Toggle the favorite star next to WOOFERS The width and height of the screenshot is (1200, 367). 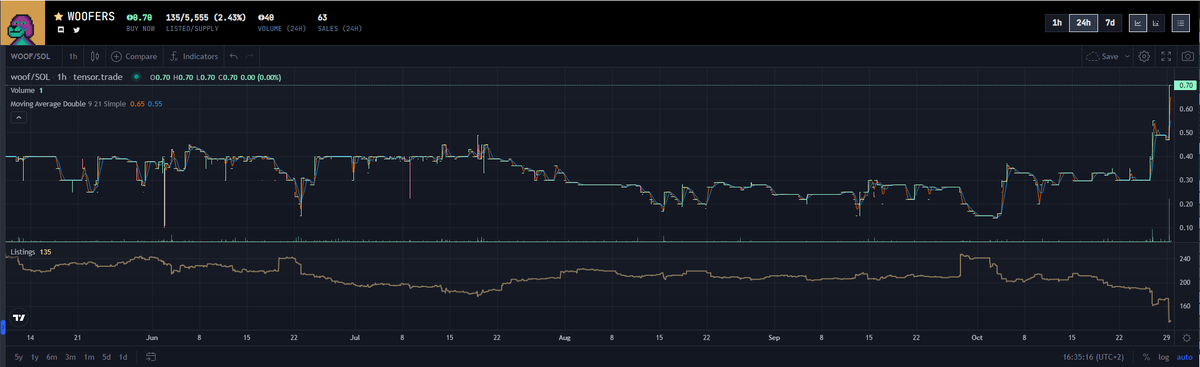tap(58, 16)
